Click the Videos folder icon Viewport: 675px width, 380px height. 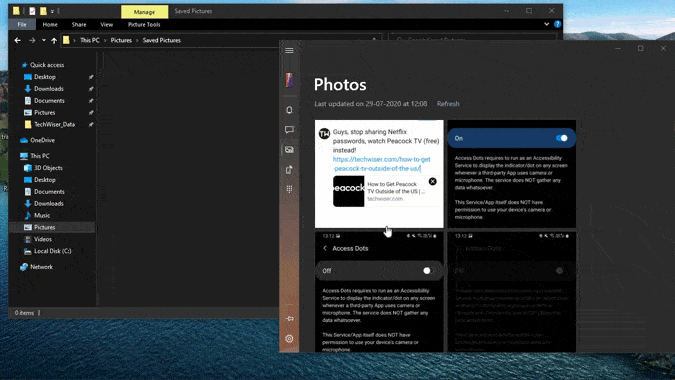(28, 239)
